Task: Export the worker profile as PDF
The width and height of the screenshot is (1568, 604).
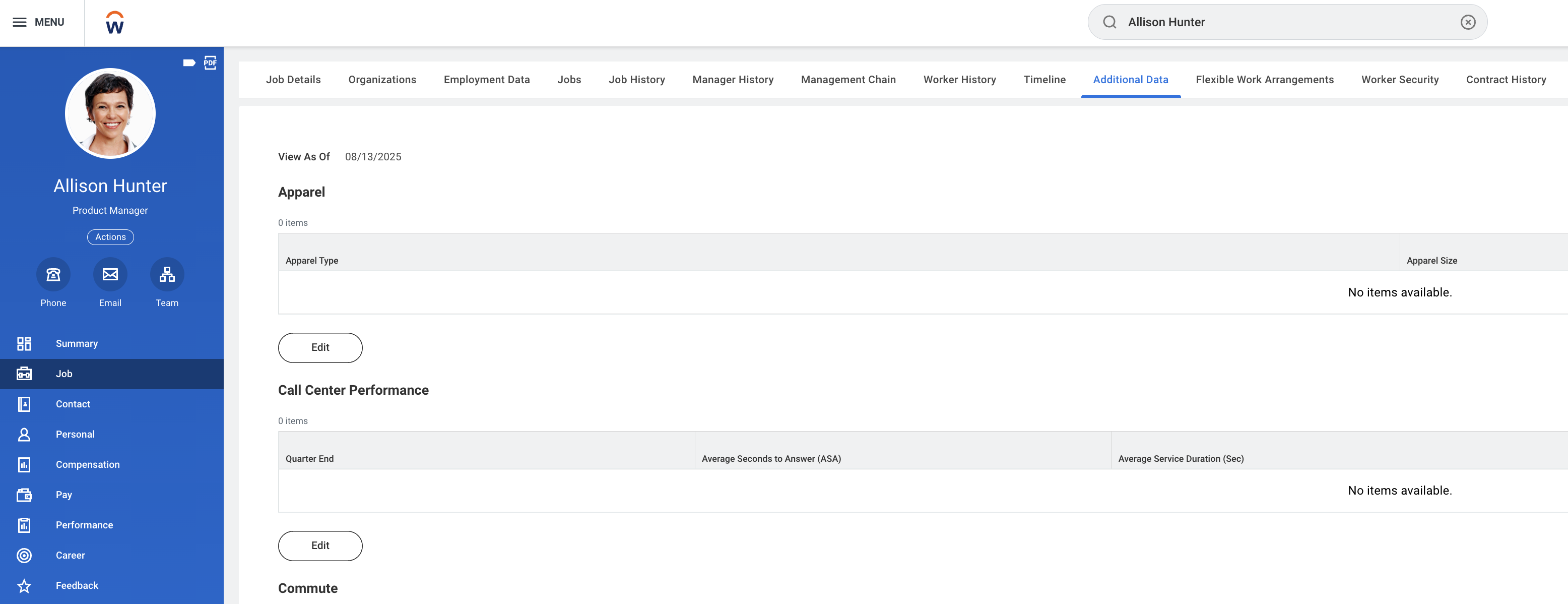Action: click(x=210, y=63)
